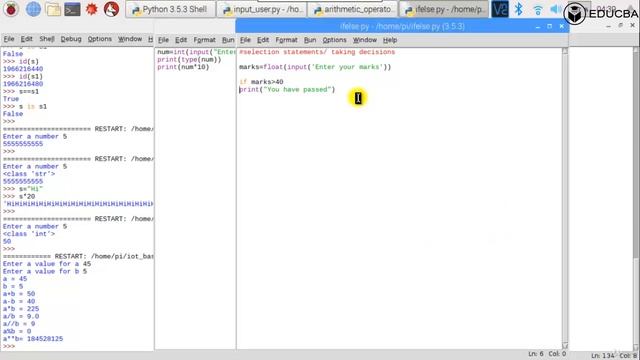Open File menu in Python Shell window
The width and height of the screenshot is (640, 360).
(x=9, y=39)
